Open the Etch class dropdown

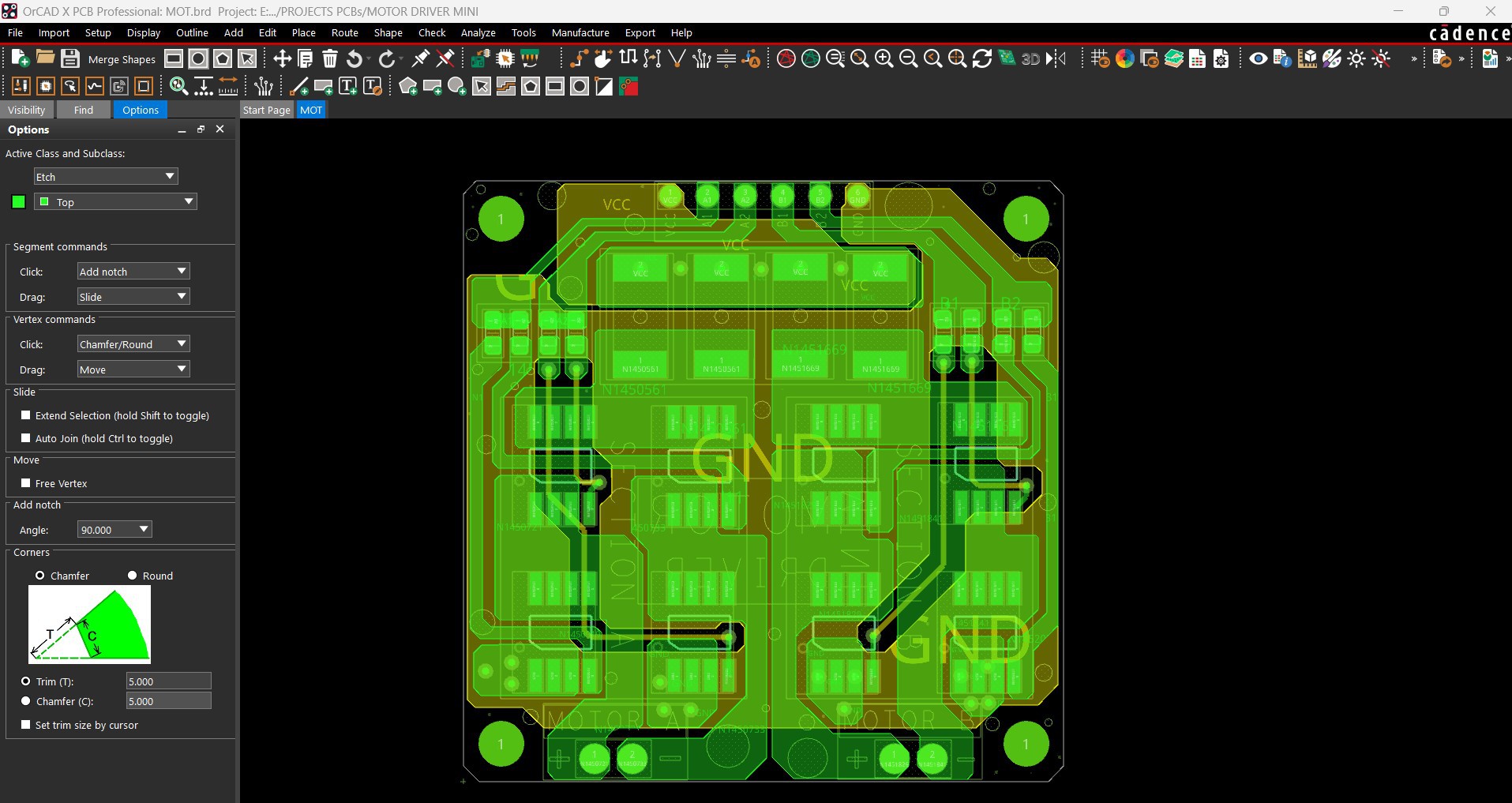106,177
